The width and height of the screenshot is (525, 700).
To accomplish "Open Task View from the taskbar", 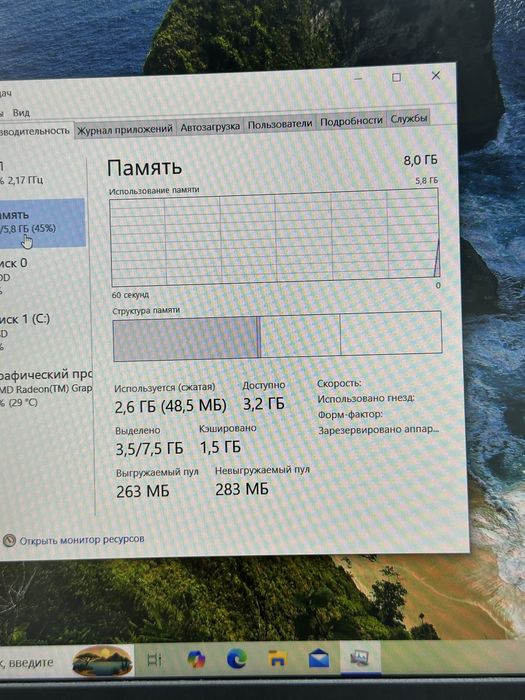I will 154,660.
